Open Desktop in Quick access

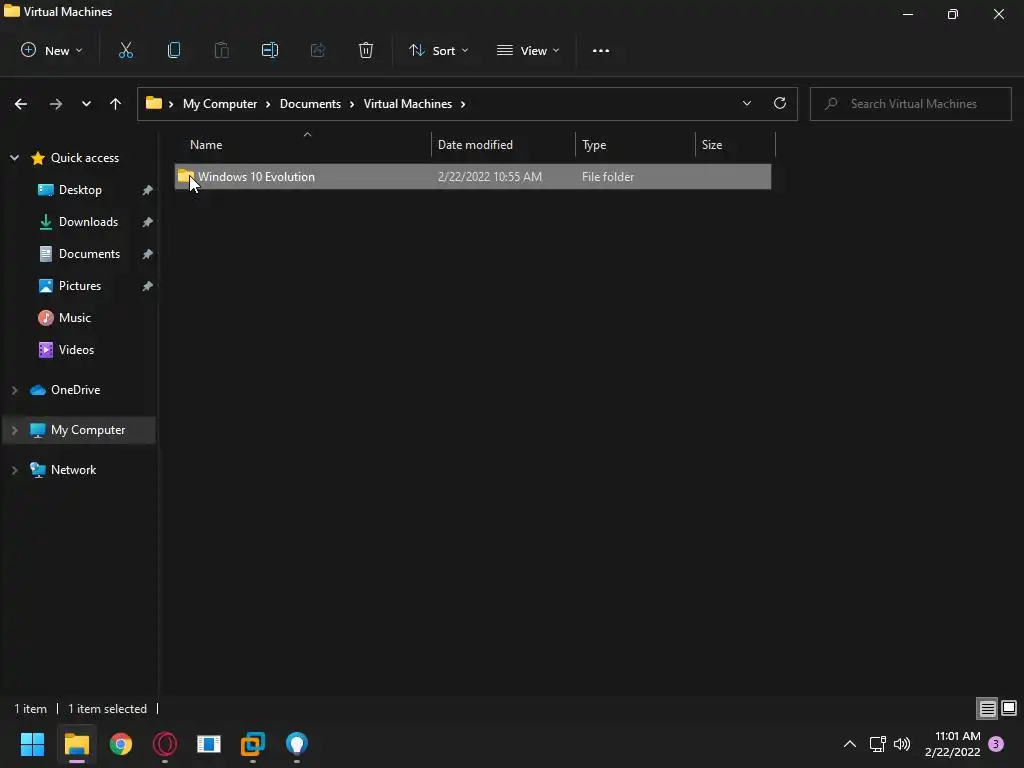tap(80, 190)
